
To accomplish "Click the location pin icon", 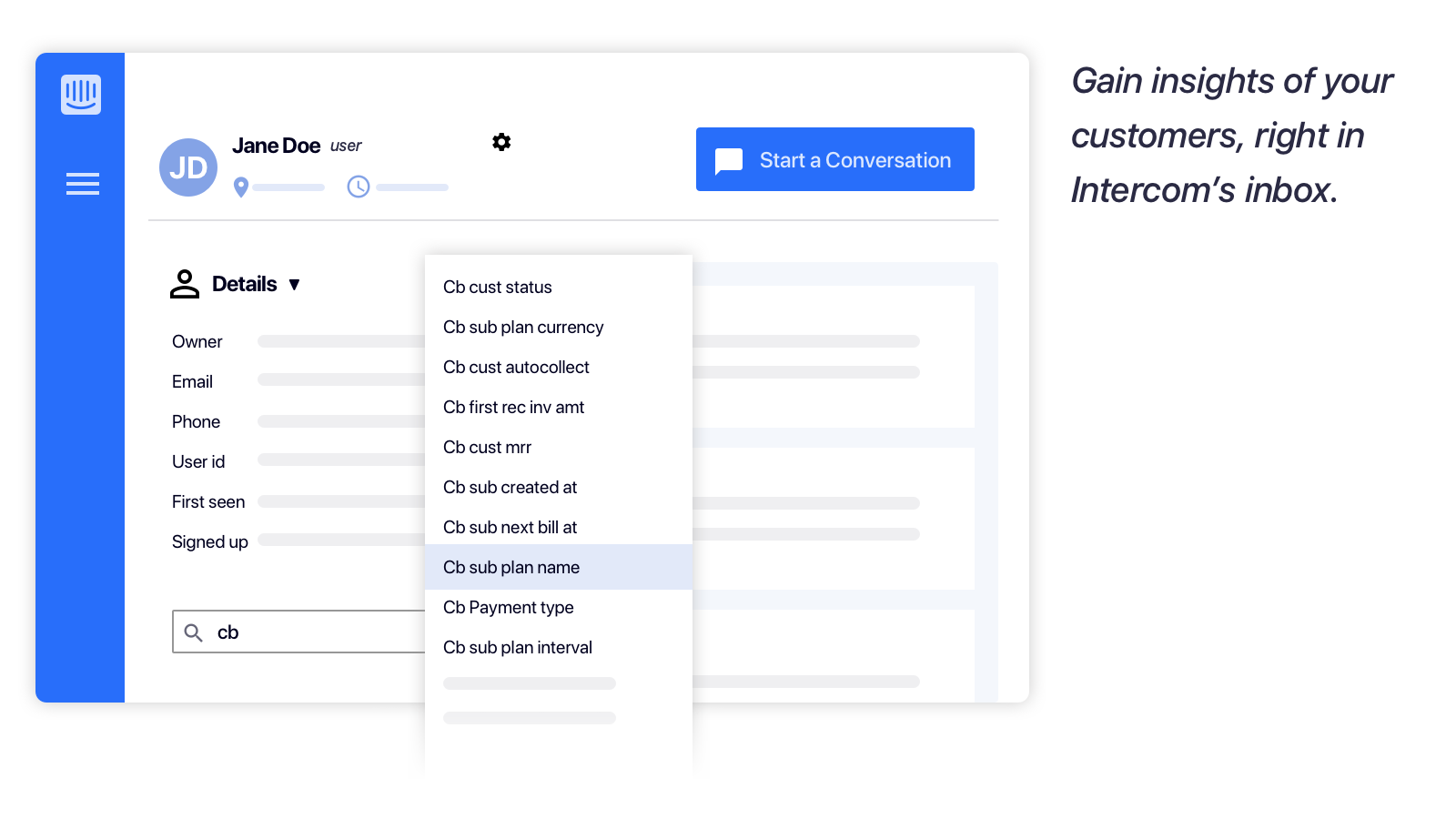I will 241,187.
